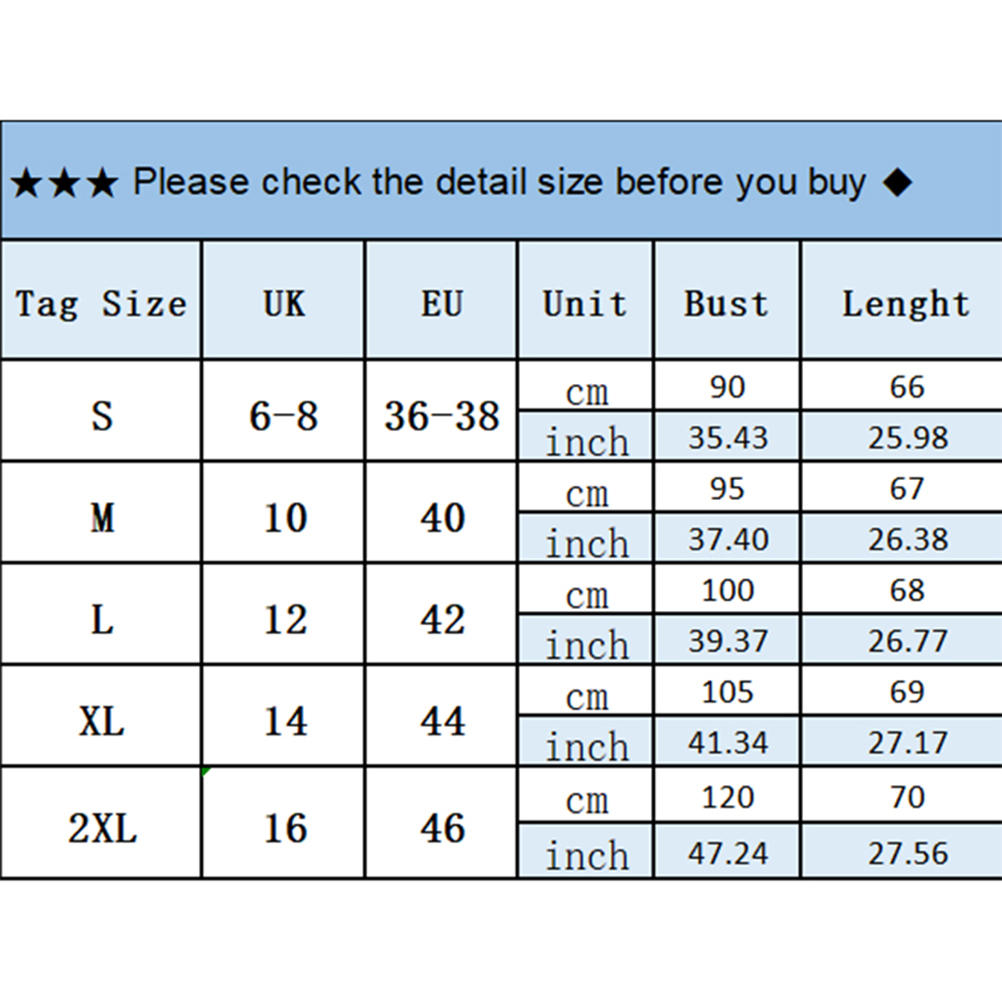Screen dimensions: 1002x1002
Task: Select the XL tag size cell
Action: (x=102, y=721)
